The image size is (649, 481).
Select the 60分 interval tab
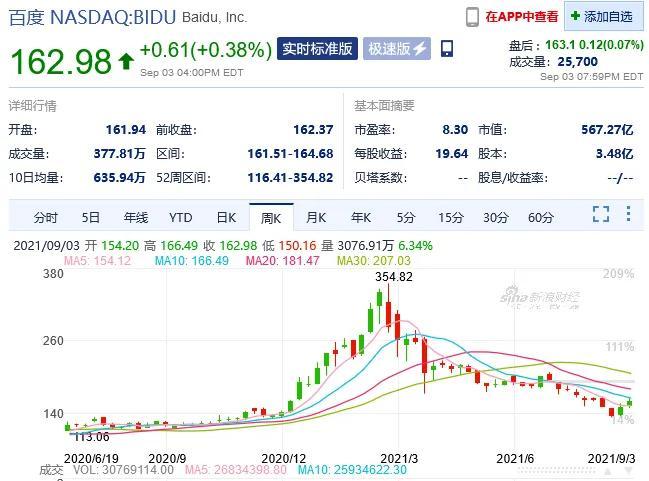pyautogui.click(x=541, y=217)
